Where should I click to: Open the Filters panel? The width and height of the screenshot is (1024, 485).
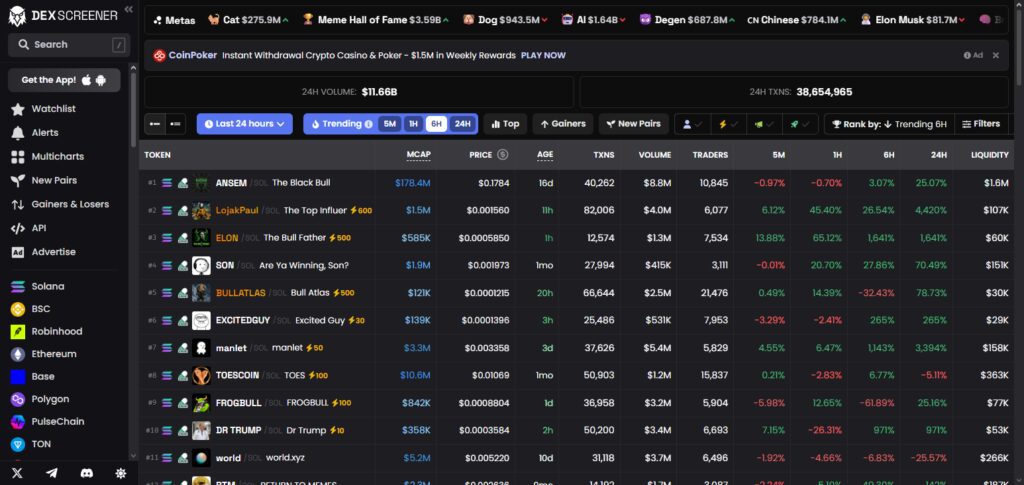click(x=982, y=123)
